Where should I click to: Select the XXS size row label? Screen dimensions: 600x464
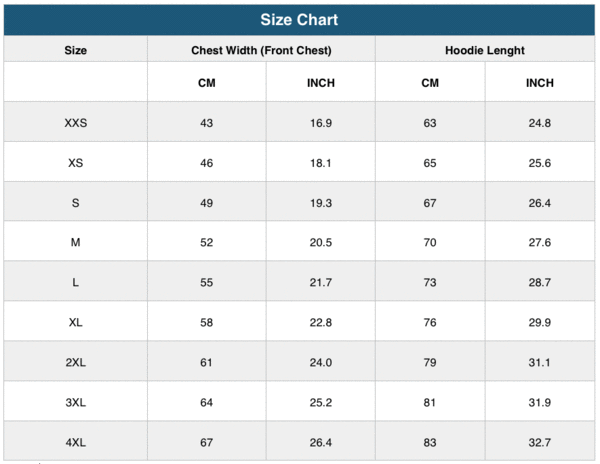pyautogui.click(x=75, y=123)
